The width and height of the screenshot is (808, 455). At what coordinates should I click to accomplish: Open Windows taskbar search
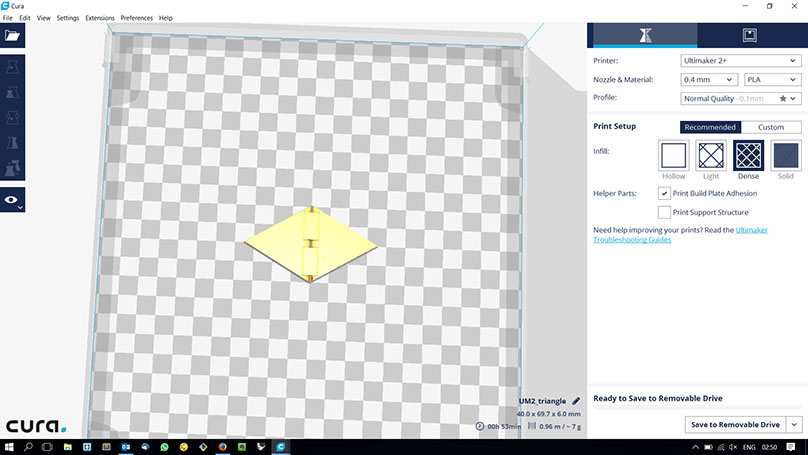(x=28, y=447)
